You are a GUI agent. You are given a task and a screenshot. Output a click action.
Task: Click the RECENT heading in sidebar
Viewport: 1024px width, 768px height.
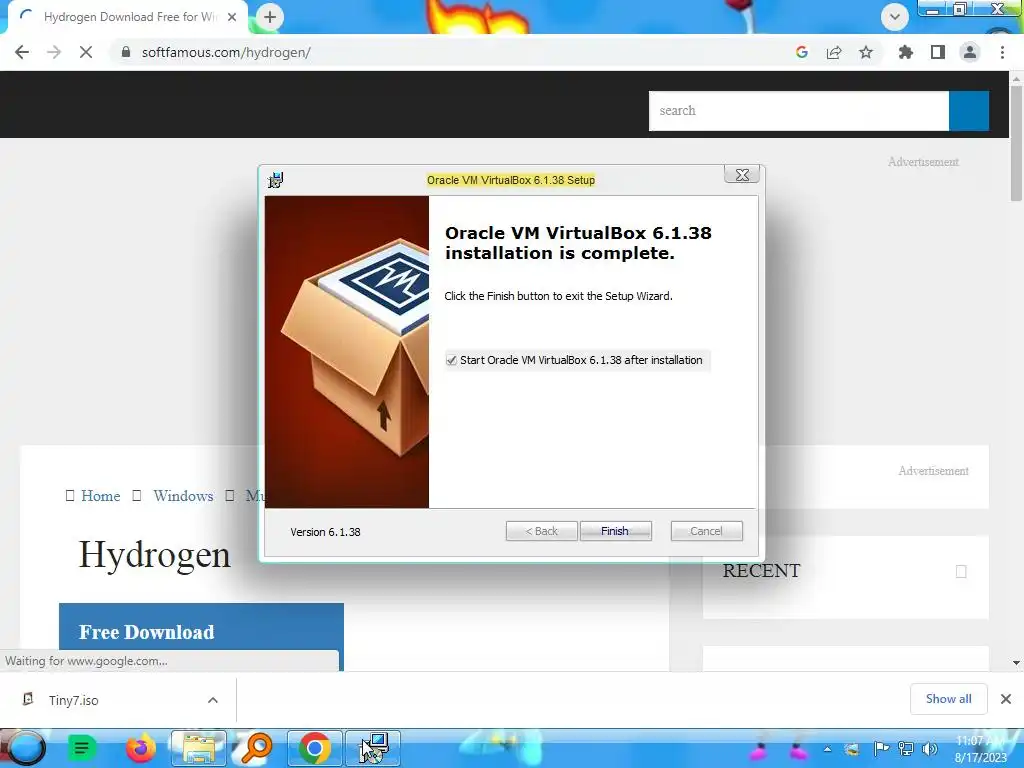[761, 571]
